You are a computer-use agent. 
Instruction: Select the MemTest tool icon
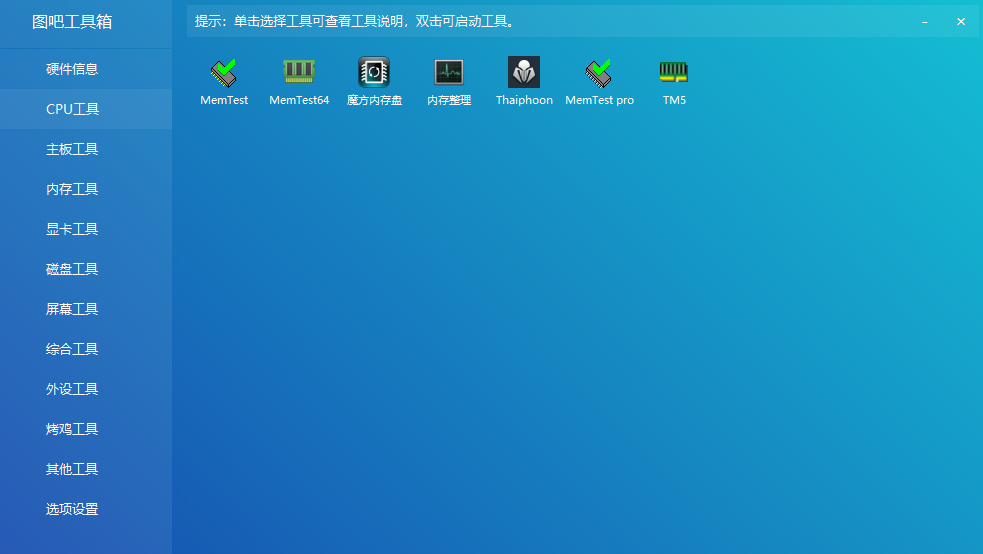point(224,73)
